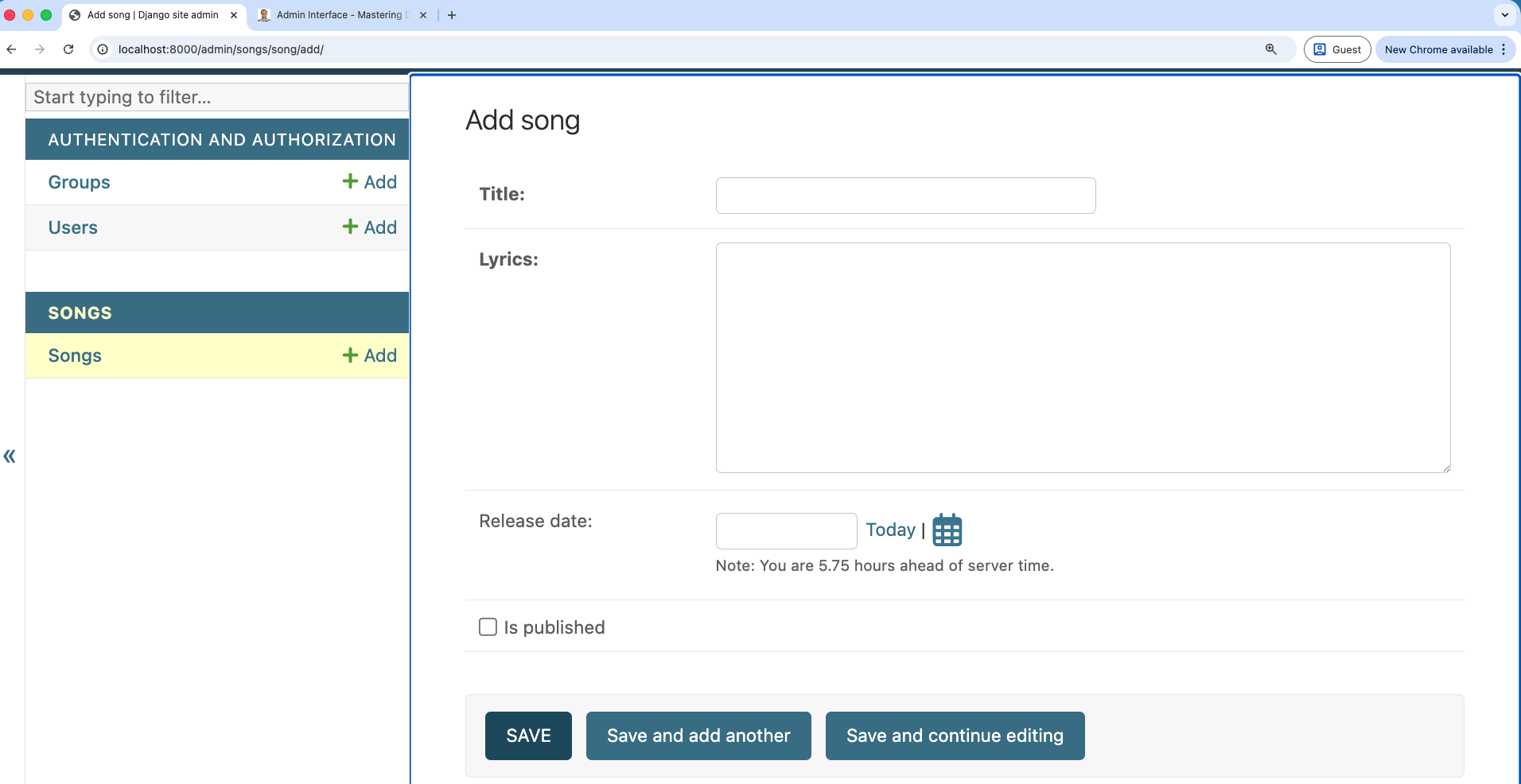Click Save and add another button
Screen dimensions: 1521x784
[698, 735]
